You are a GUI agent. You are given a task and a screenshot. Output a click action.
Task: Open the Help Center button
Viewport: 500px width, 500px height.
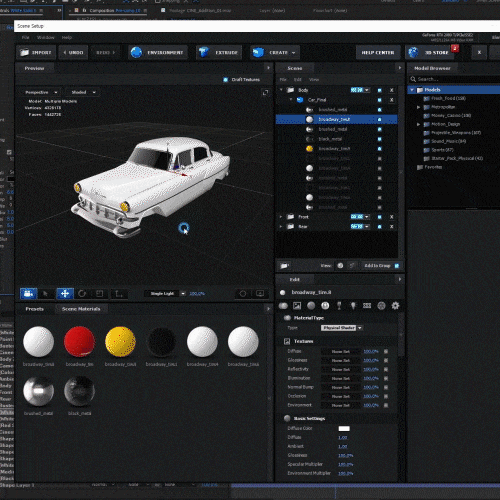click(x=378, y=53)
